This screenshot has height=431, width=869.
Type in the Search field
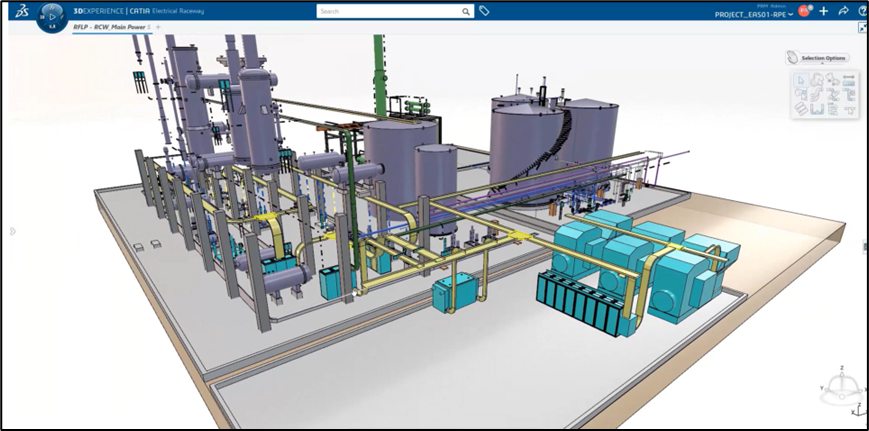(388, 12)
